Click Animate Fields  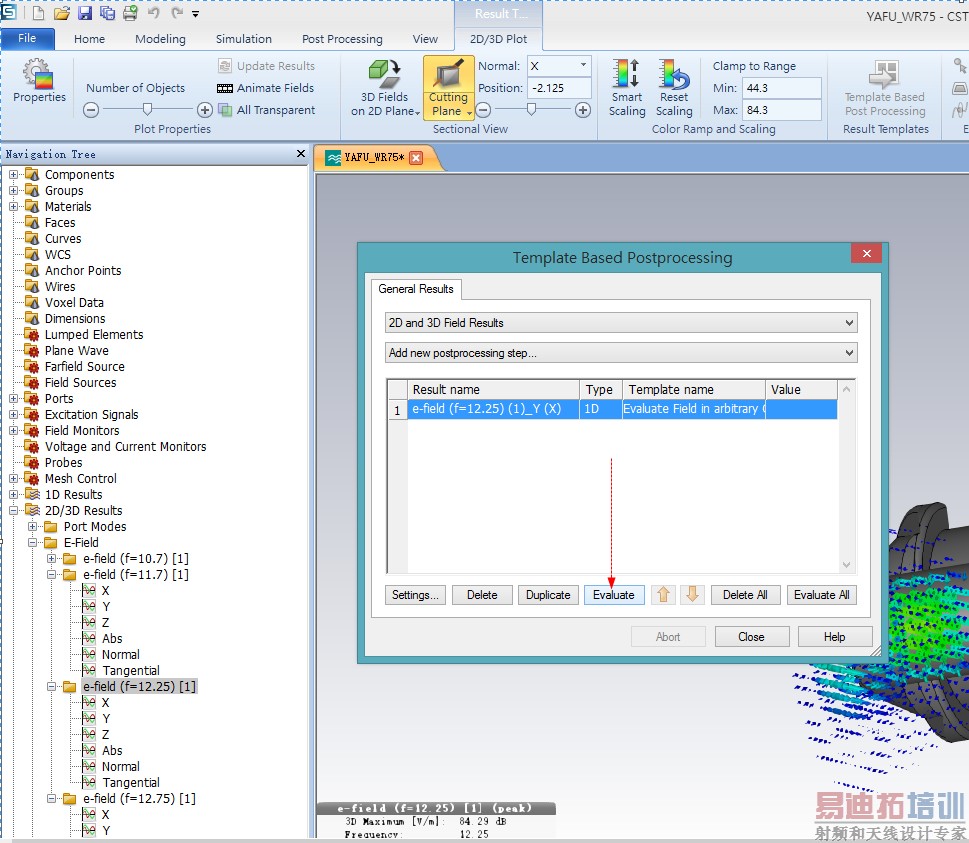pos(266,88)
